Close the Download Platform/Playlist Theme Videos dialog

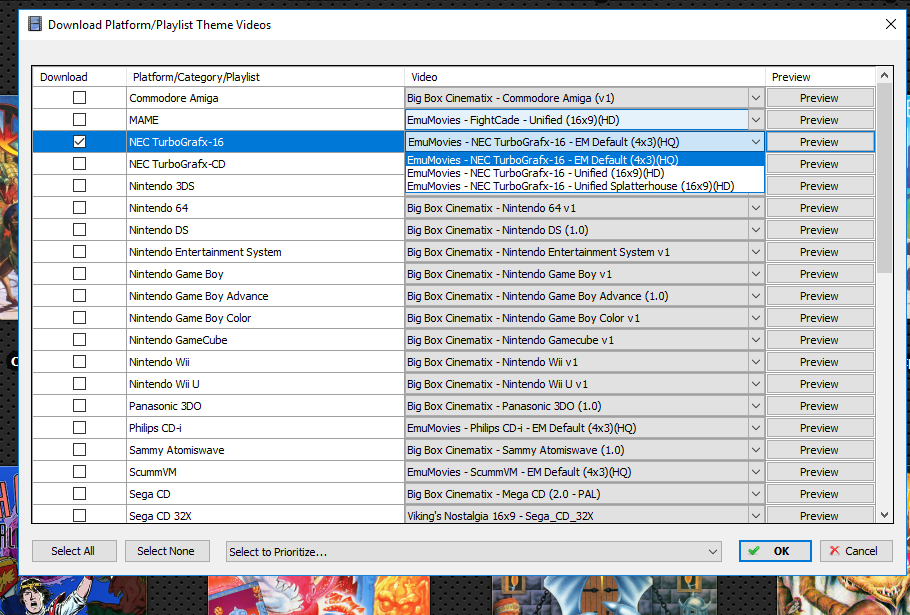[x=891, y=24]
